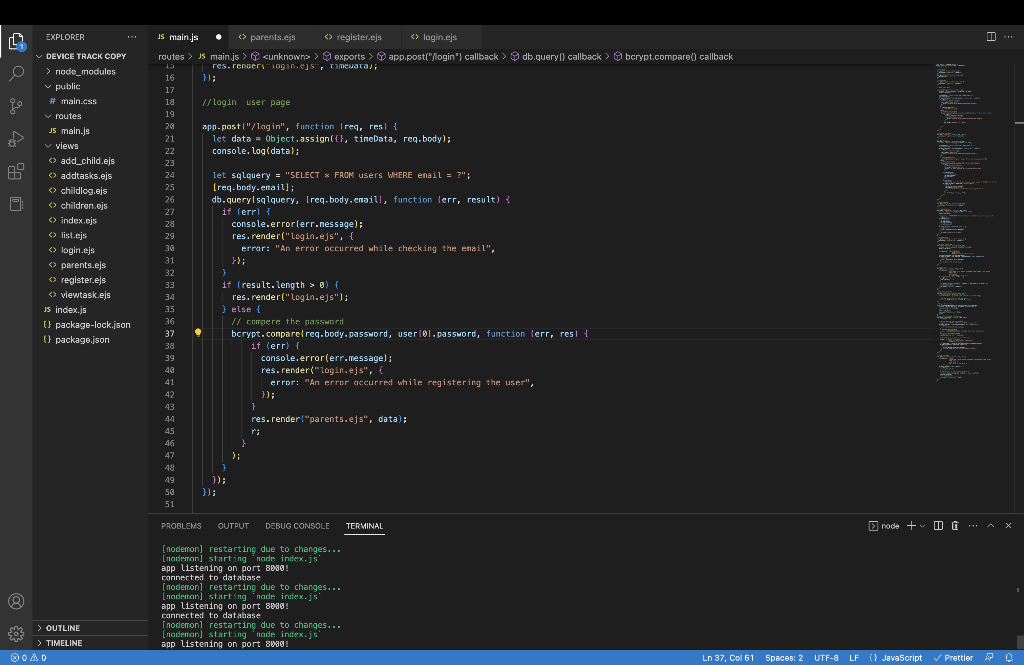Expand the OUTLINE section
1024x665 pixels.
(x=63, y=628)
